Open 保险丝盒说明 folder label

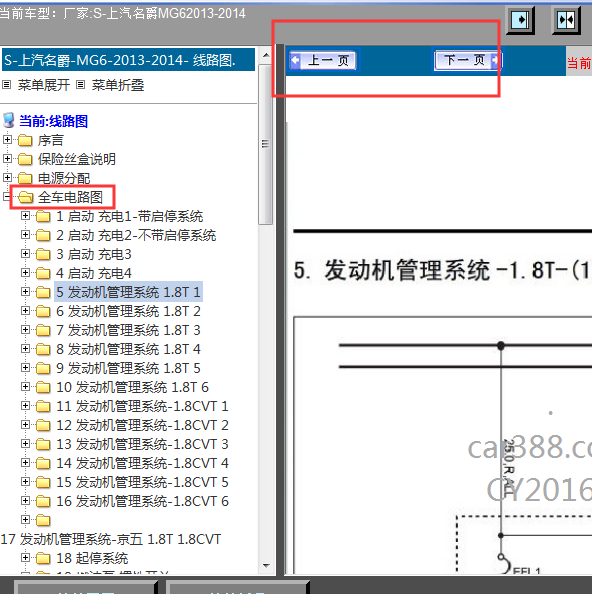(77, 159)
